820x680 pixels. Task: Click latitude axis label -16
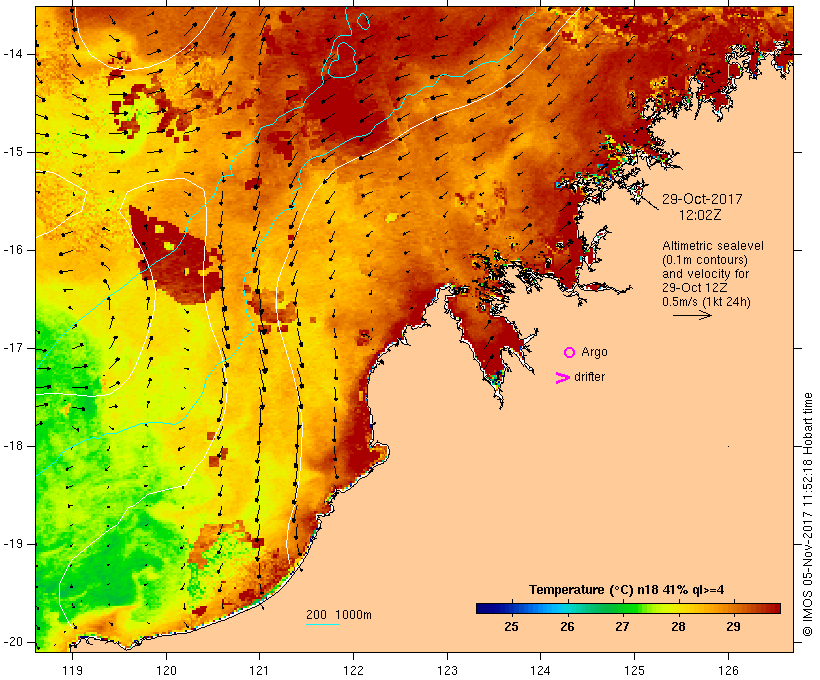point(13,250)
